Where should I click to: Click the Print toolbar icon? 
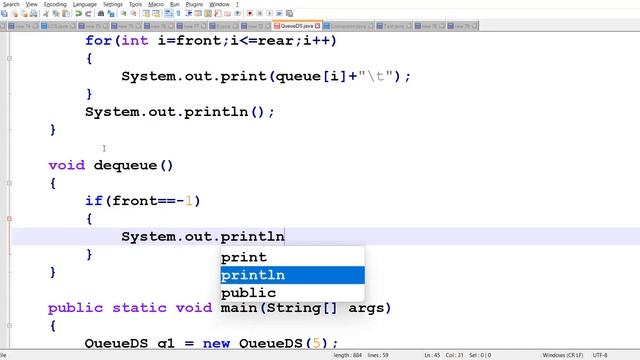pos(33,13)
